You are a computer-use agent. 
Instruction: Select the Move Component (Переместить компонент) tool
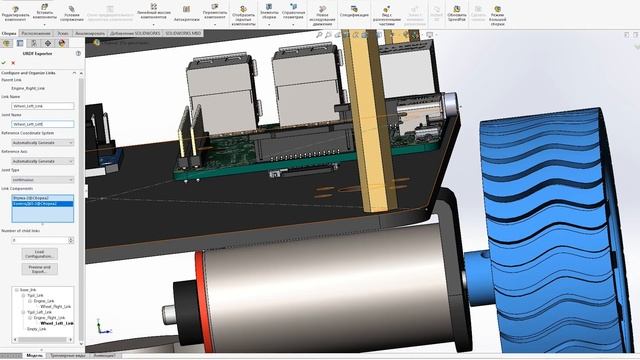coord(215,11)
